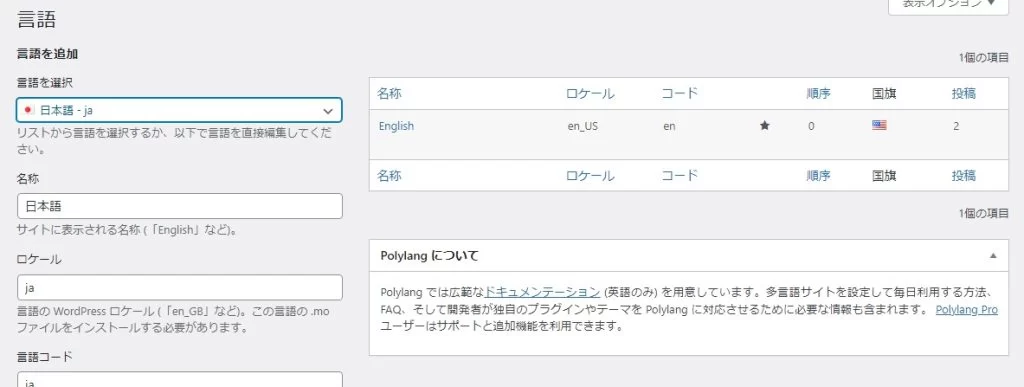The height and width of the screenshot is (387, 1024).
Task: Click the 言語コード input field
Action: [180, 380]
